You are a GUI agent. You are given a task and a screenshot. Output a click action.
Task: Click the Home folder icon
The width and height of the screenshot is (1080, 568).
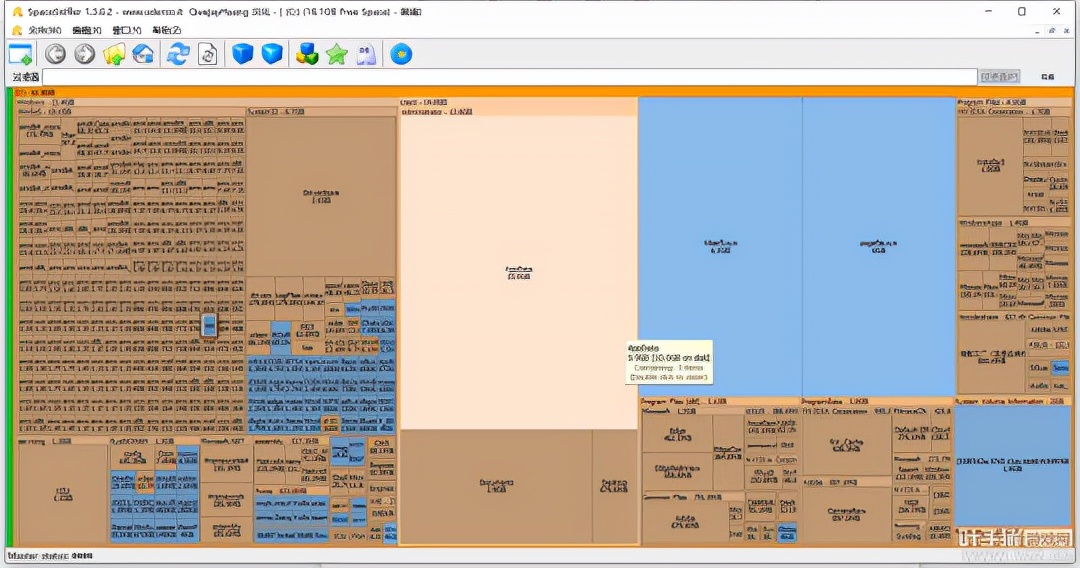coord(143,54)
